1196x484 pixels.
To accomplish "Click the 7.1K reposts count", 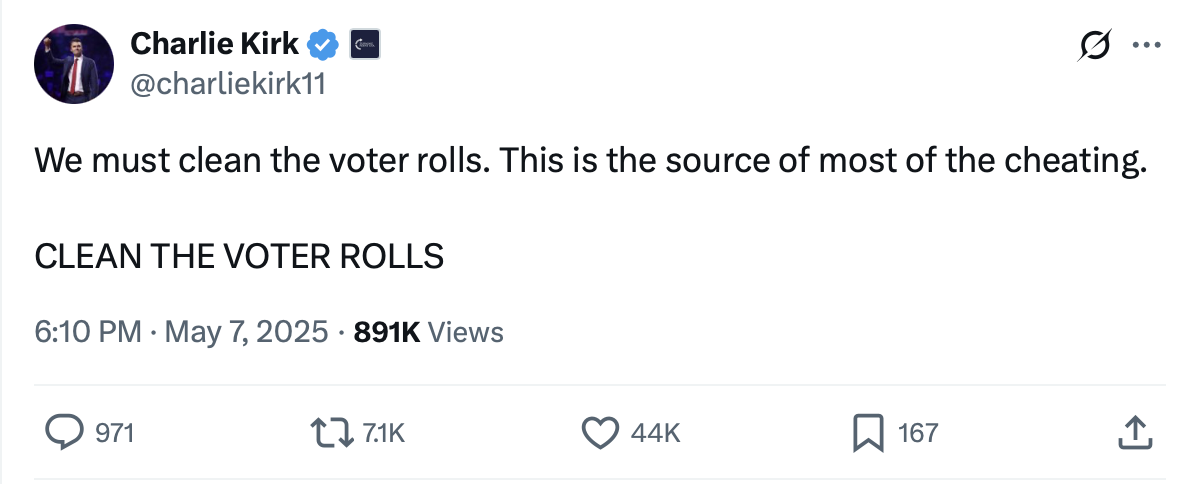I will pyautogui.click(x=384, y=433).
